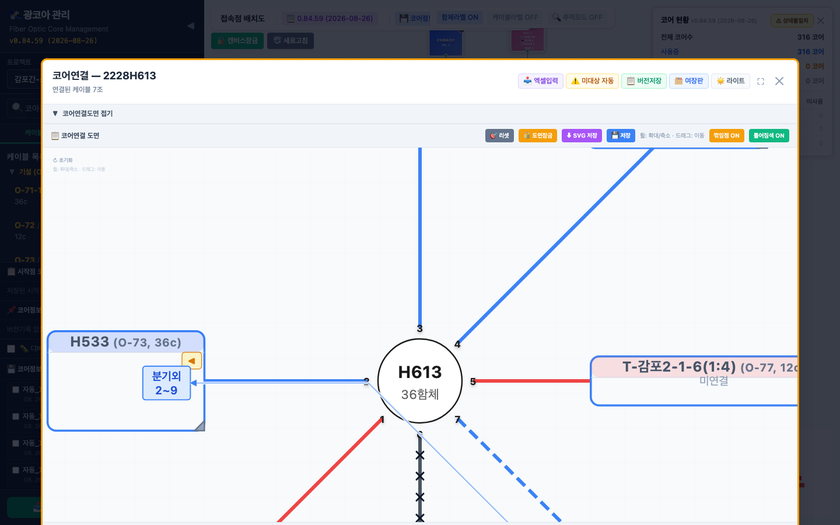Collapse the 코어연결도면 접기 section
The height and width of the screenshot is (525, 840).
click(82, 114)
